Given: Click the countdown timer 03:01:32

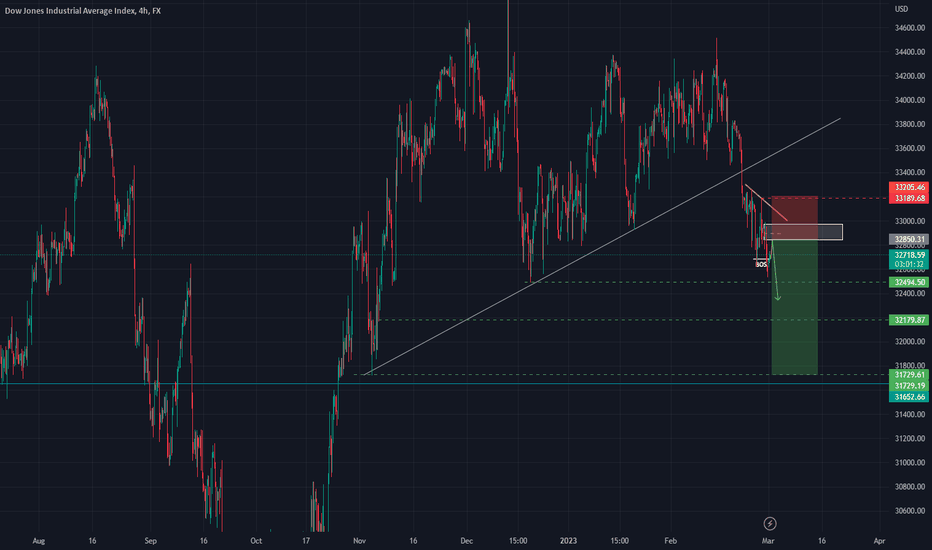Looking at the screenshot, I should [x=909, y=264].
